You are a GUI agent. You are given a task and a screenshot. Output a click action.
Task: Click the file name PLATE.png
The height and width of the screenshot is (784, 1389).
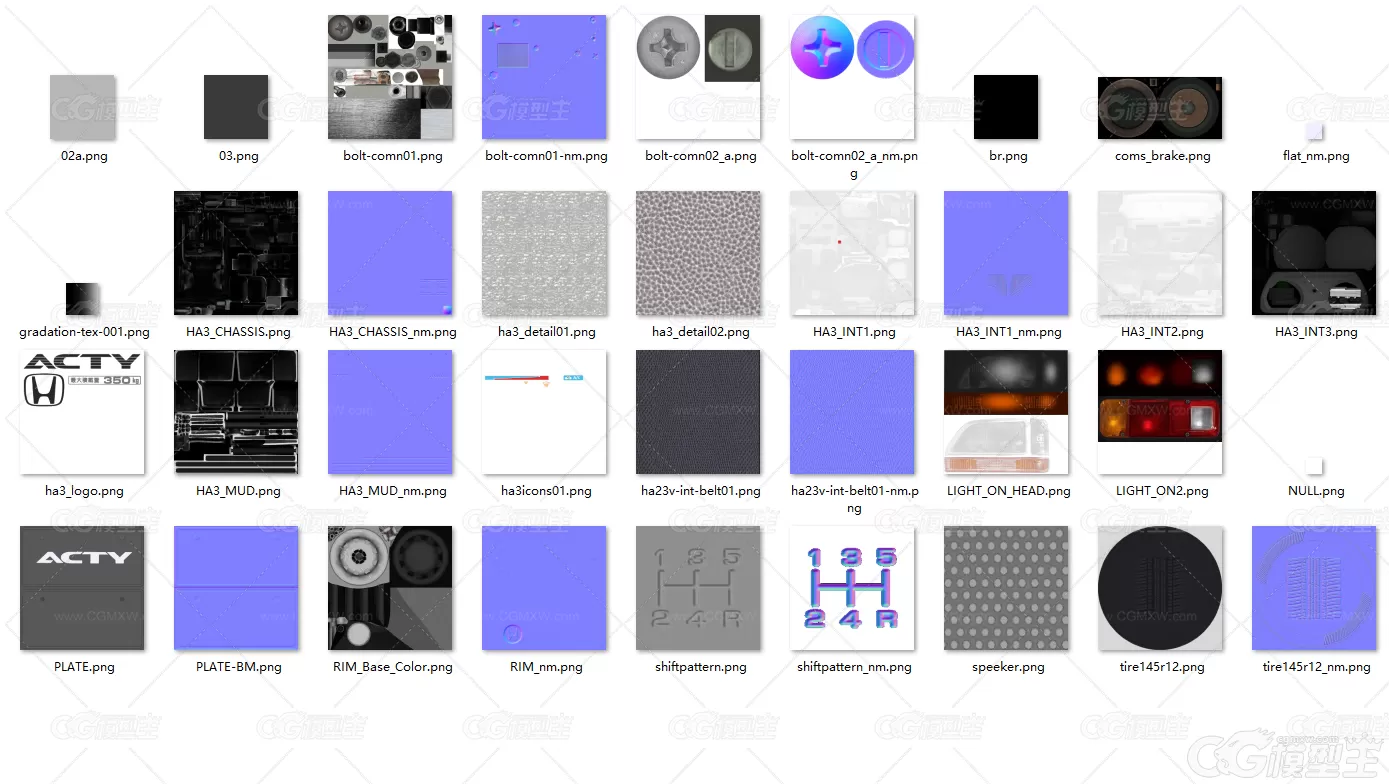84,667
